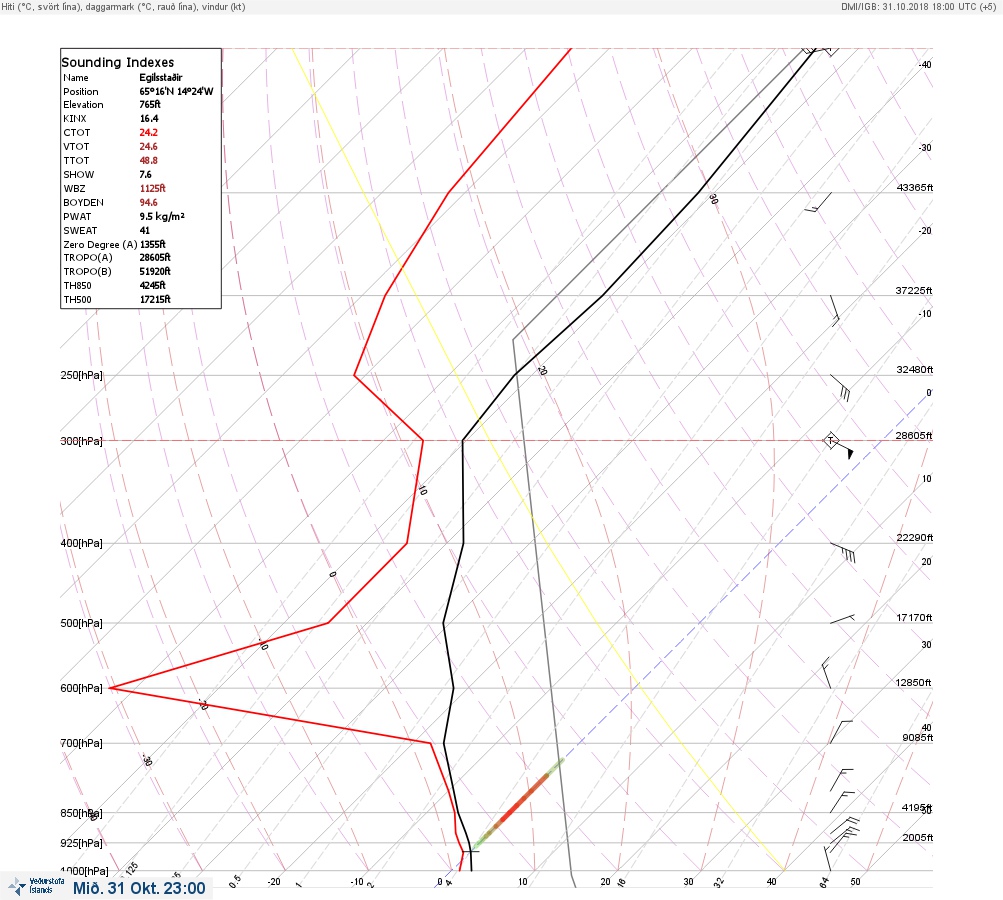
Task: Click the BOYDEN value 94.6
Action: (x=148, y=203)
